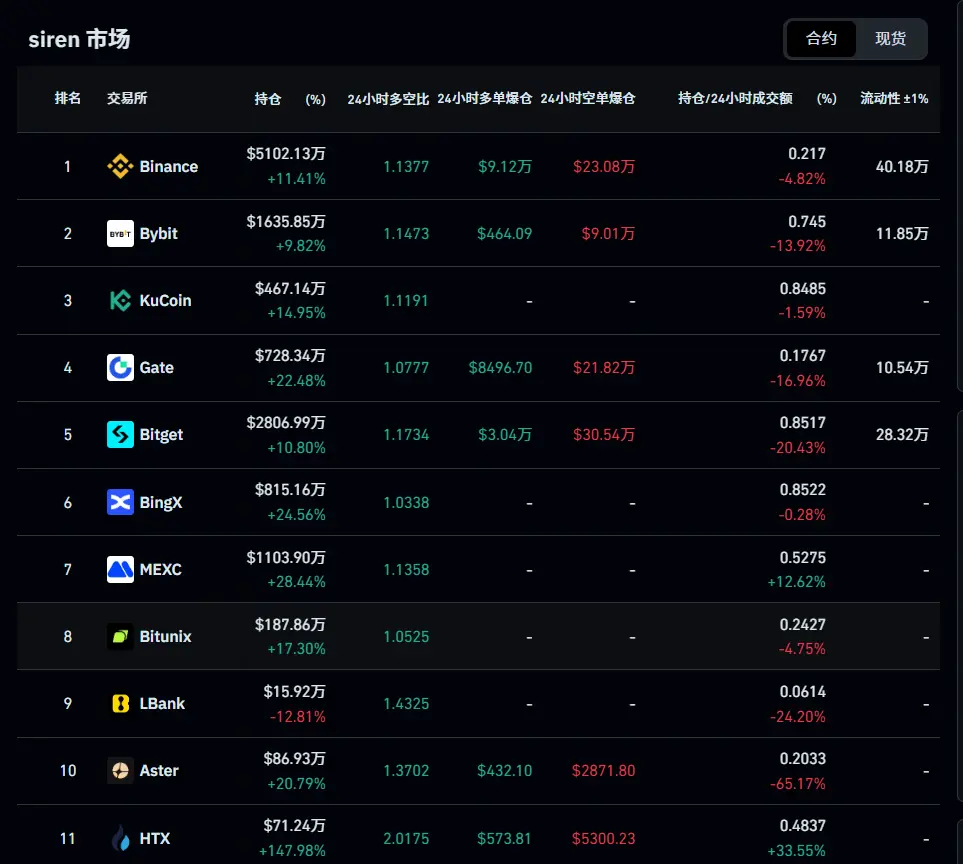
Task: Click Bitunix open interest $187.86万
Action: (290, 625)
